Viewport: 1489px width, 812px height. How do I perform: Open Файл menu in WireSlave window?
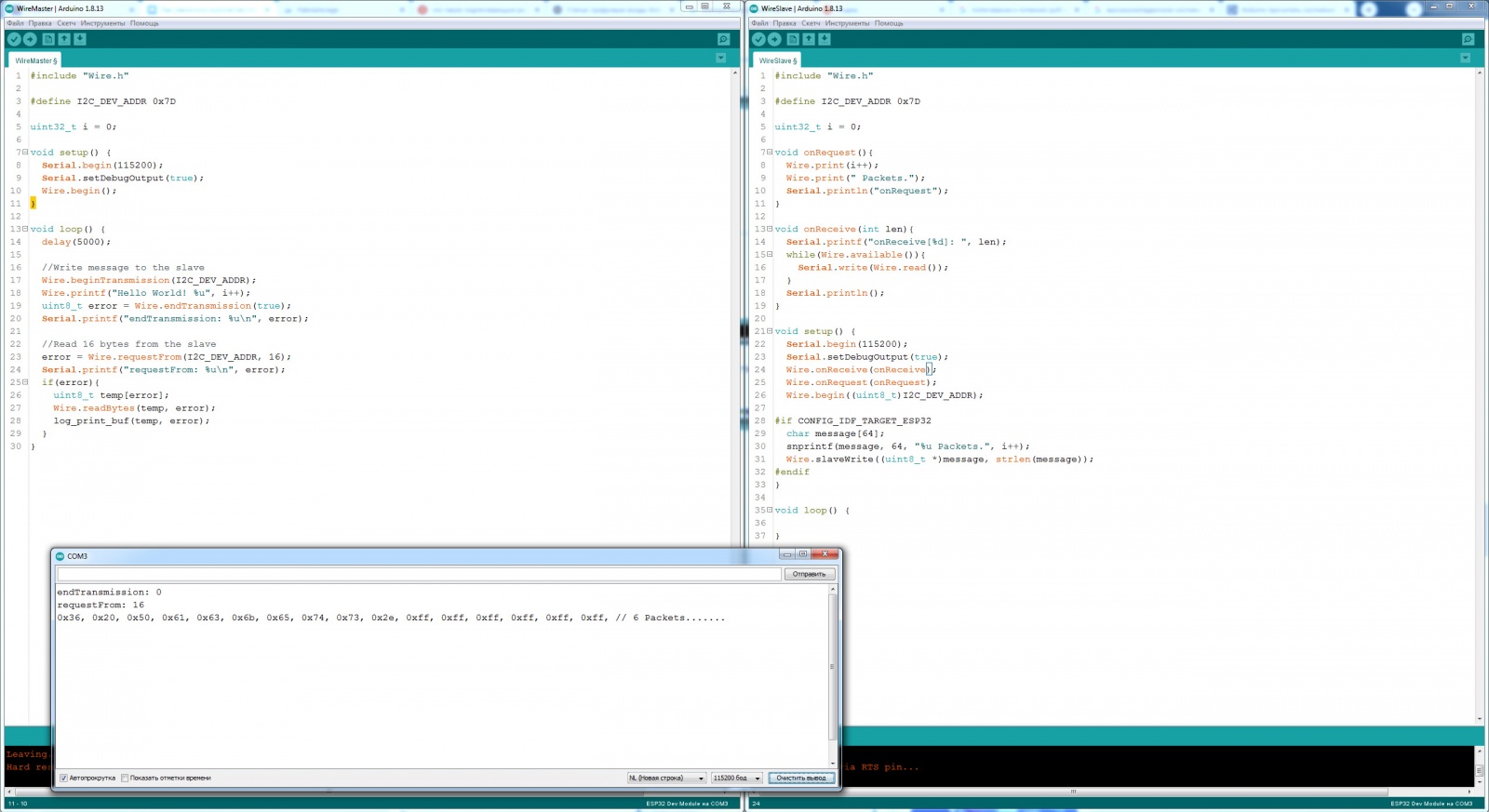pyautogui.click(x=760, y=23)
